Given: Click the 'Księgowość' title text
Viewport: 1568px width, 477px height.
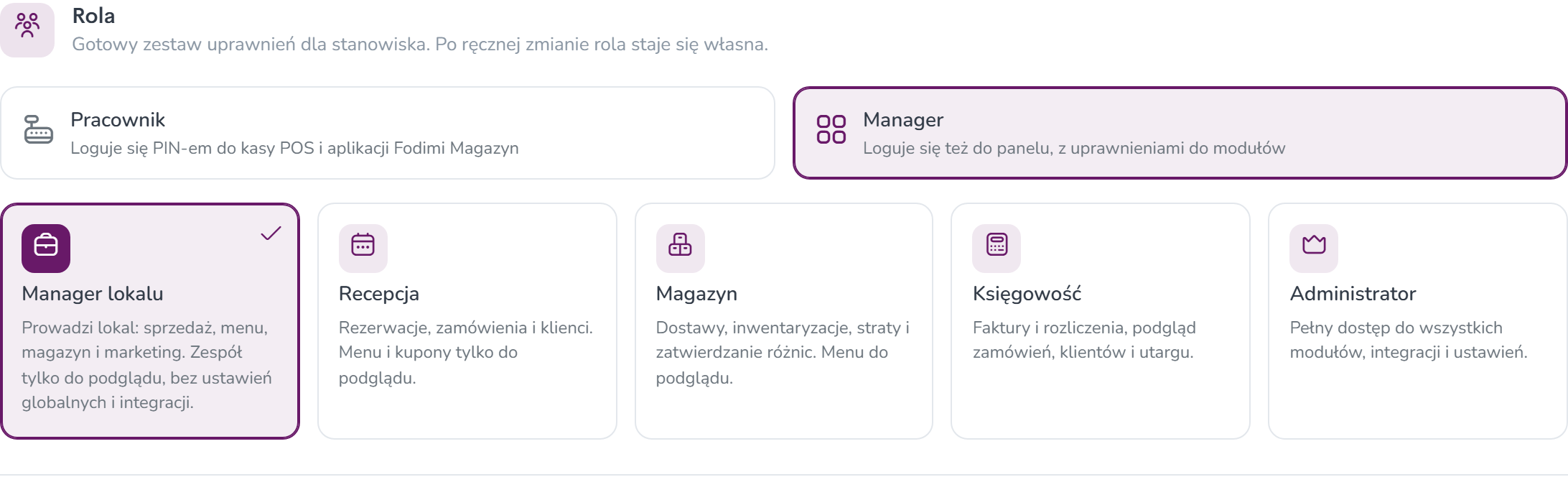Looking at the screenshot, I should pos(1027,294).
